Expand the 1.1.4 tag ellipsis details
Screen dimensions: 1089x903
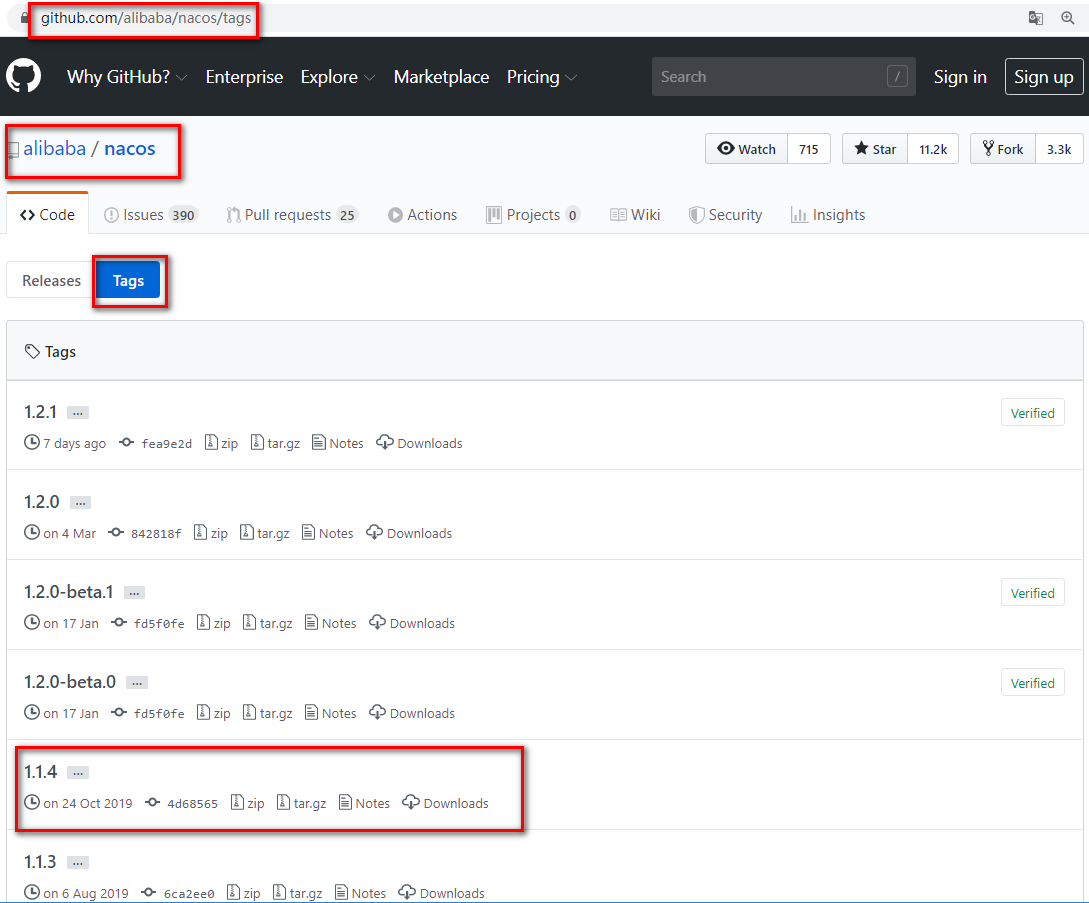pyautogui.click(x=78, y=772)
